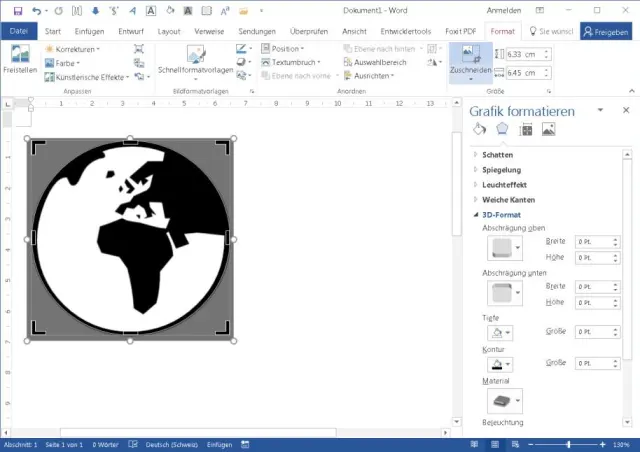640x452 pixels.
Task: Open the Kontur color picker
Action: pos(499,364)
